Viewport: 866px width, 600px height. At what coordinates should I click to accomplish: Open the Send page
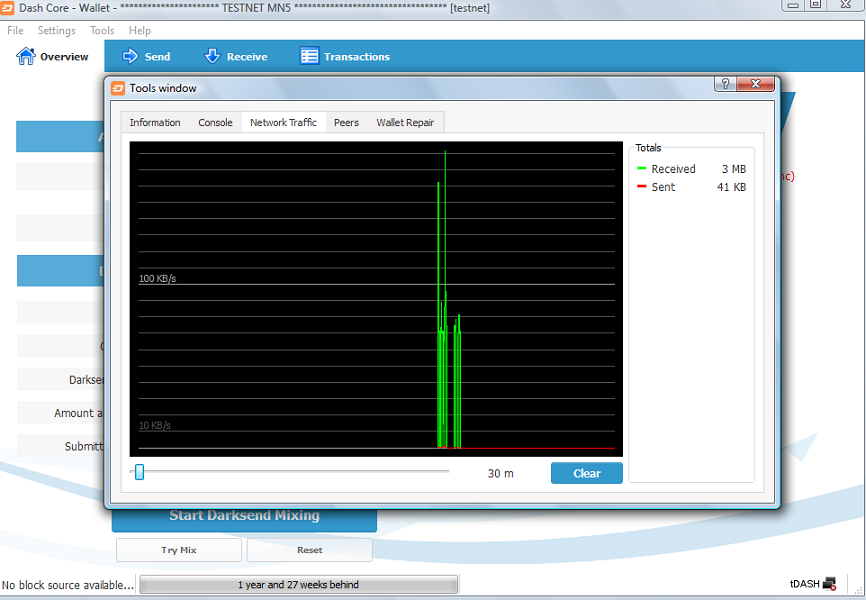coord(146,56)
